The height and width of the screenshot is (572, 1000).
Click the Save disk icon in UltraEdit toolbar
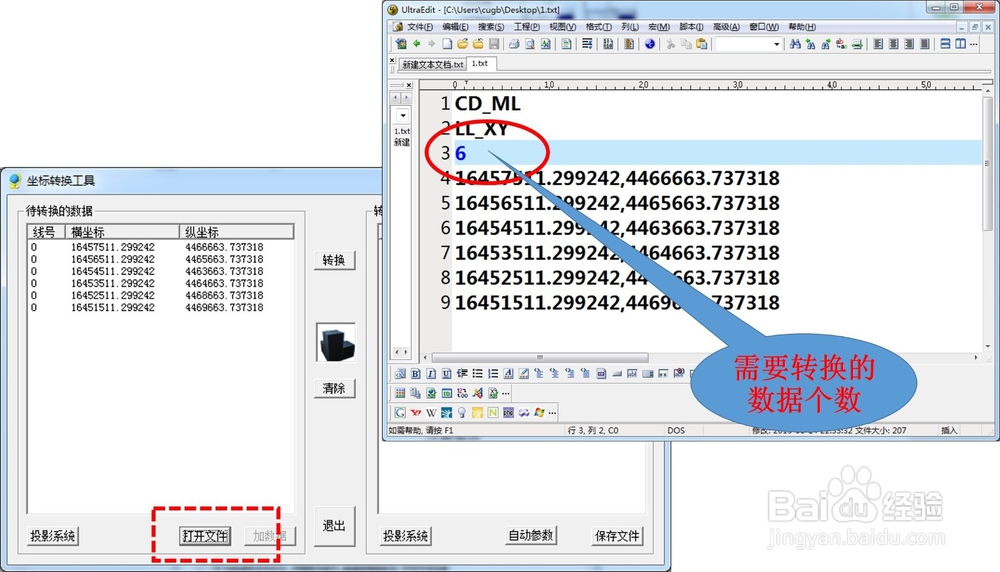pyautogui.click(x=494, y=44)
